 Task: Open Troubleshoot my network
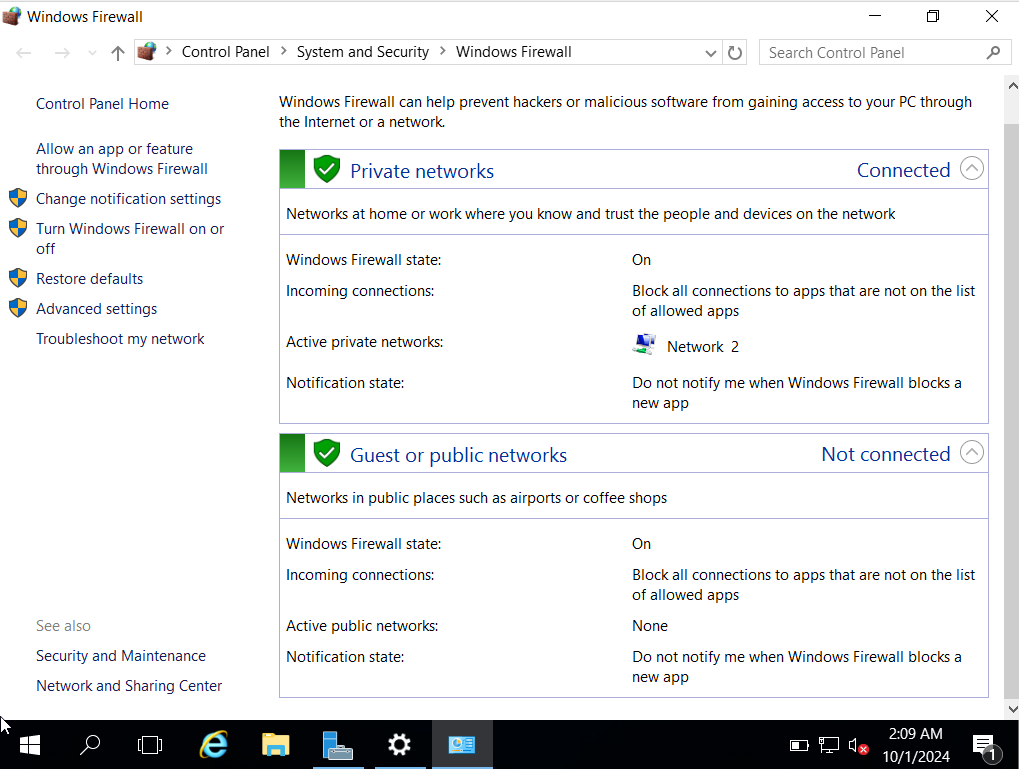(x=120, y=339)
